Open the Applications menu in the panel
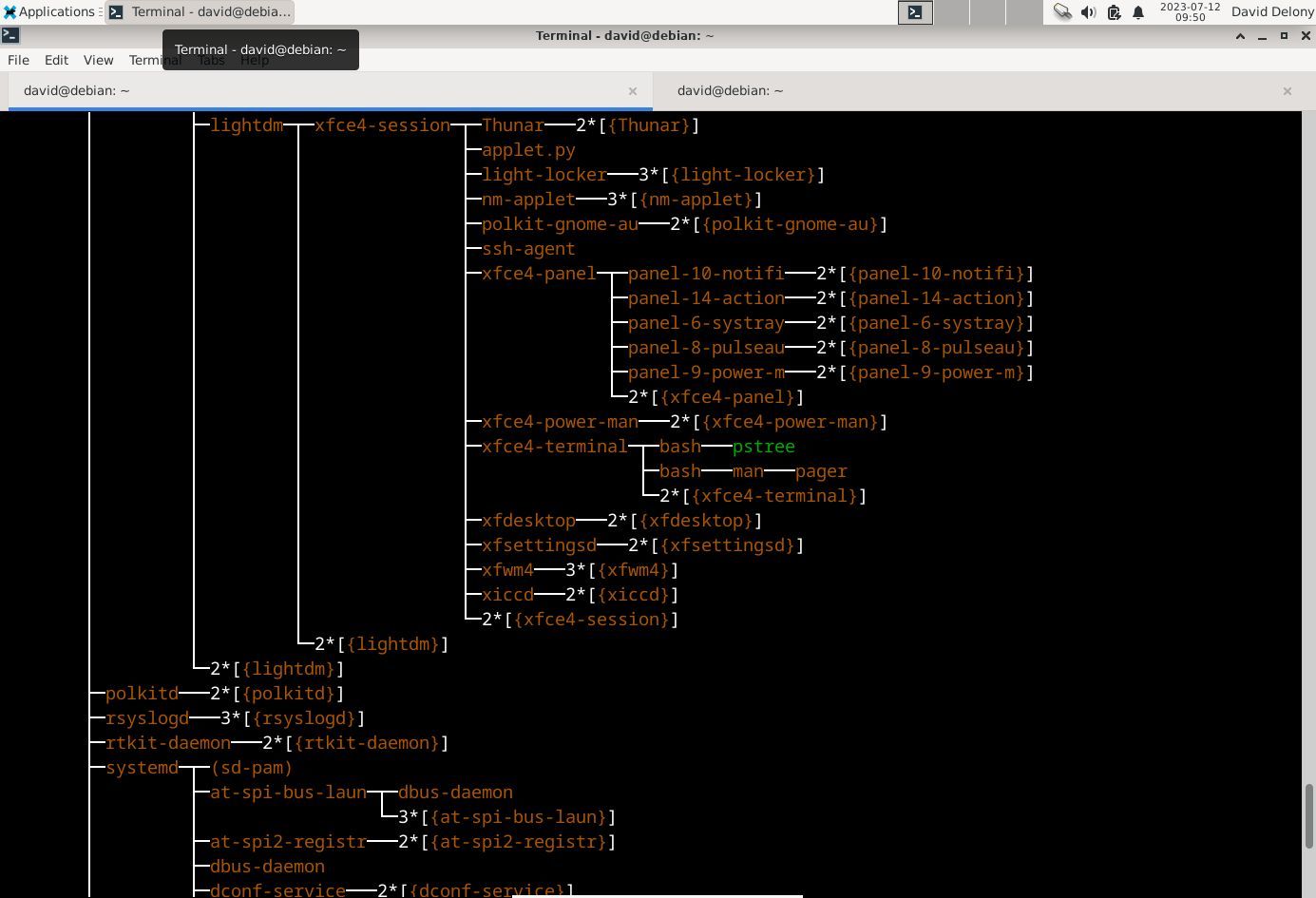The height and width of the screenshot is (898, 1316). pyautogui.click(x=49, y=12)
